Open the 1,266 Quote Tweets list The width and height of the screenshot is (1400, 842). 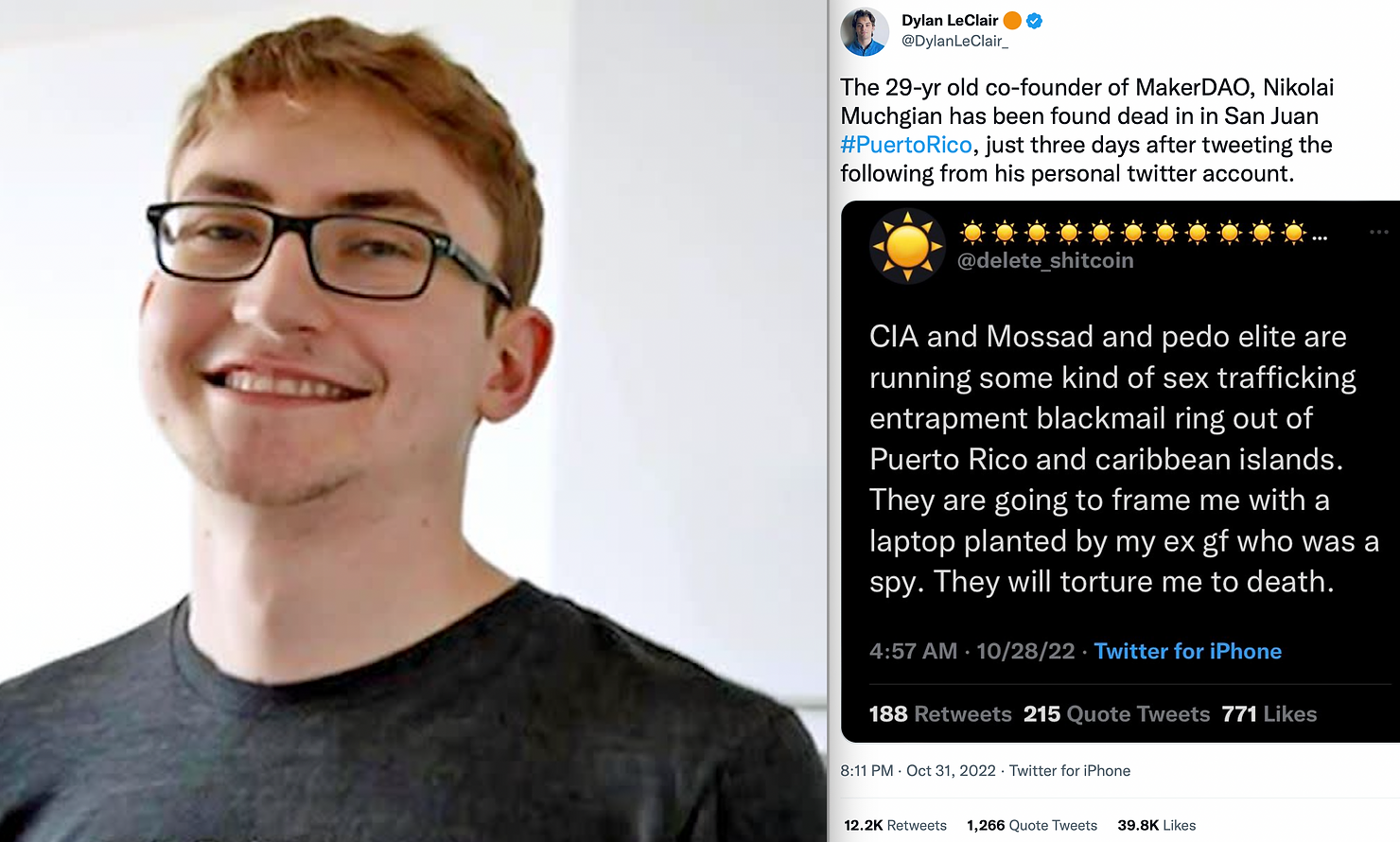pos(1032,826)
